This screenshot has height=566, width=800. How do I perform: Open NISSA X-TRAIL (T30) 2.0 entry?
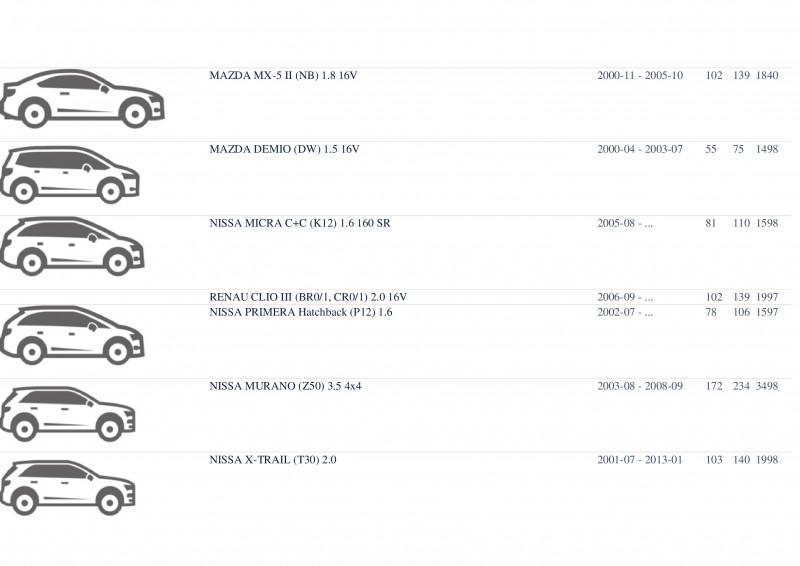click(x=272, y=460)
